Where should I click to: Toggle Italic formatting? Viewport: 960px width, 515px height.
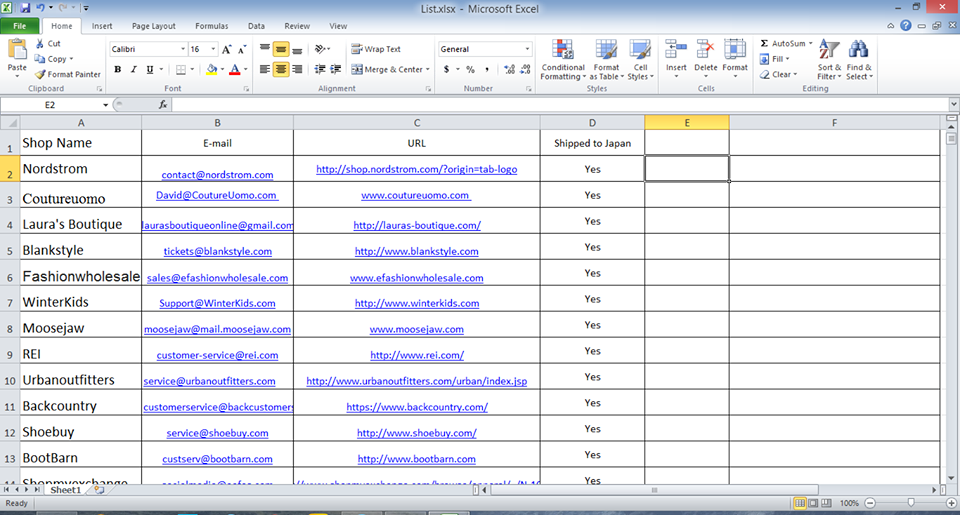133,69
